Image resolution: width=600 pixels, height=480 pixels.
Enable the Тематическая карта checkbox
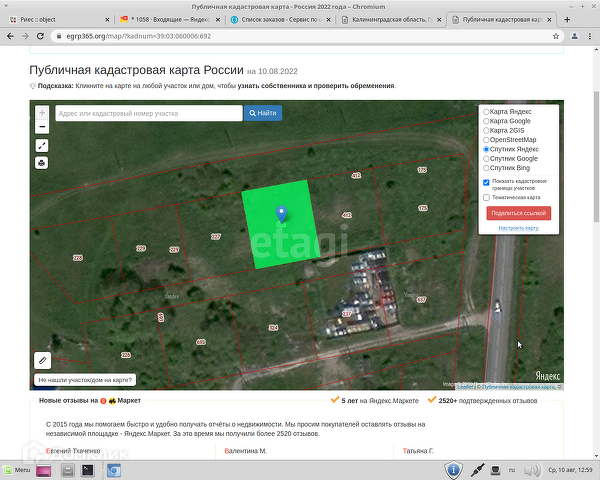tap(486, 197)
